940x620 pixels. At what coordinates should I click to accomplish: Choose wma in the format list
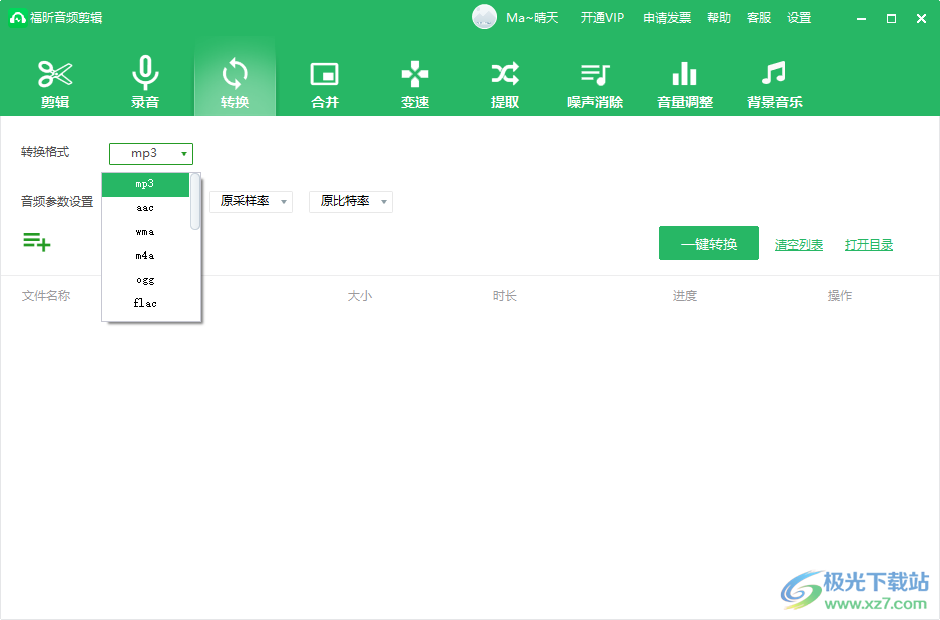pos(145,232)
